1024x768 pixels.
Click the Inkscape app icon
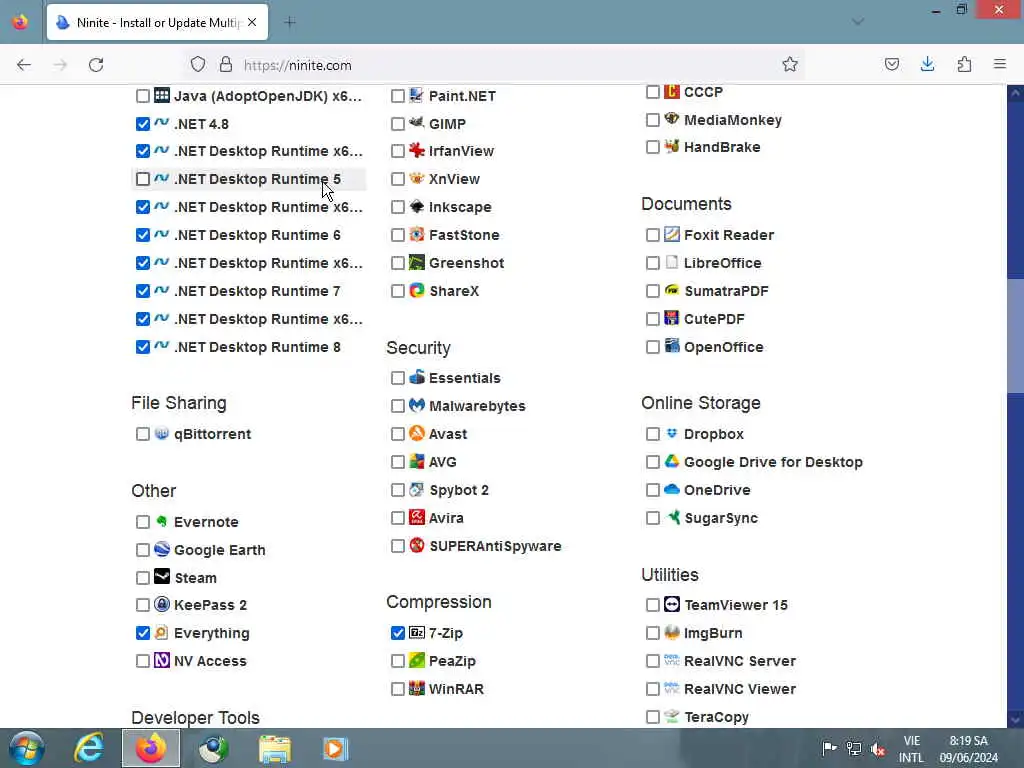(x=417, y=206)
